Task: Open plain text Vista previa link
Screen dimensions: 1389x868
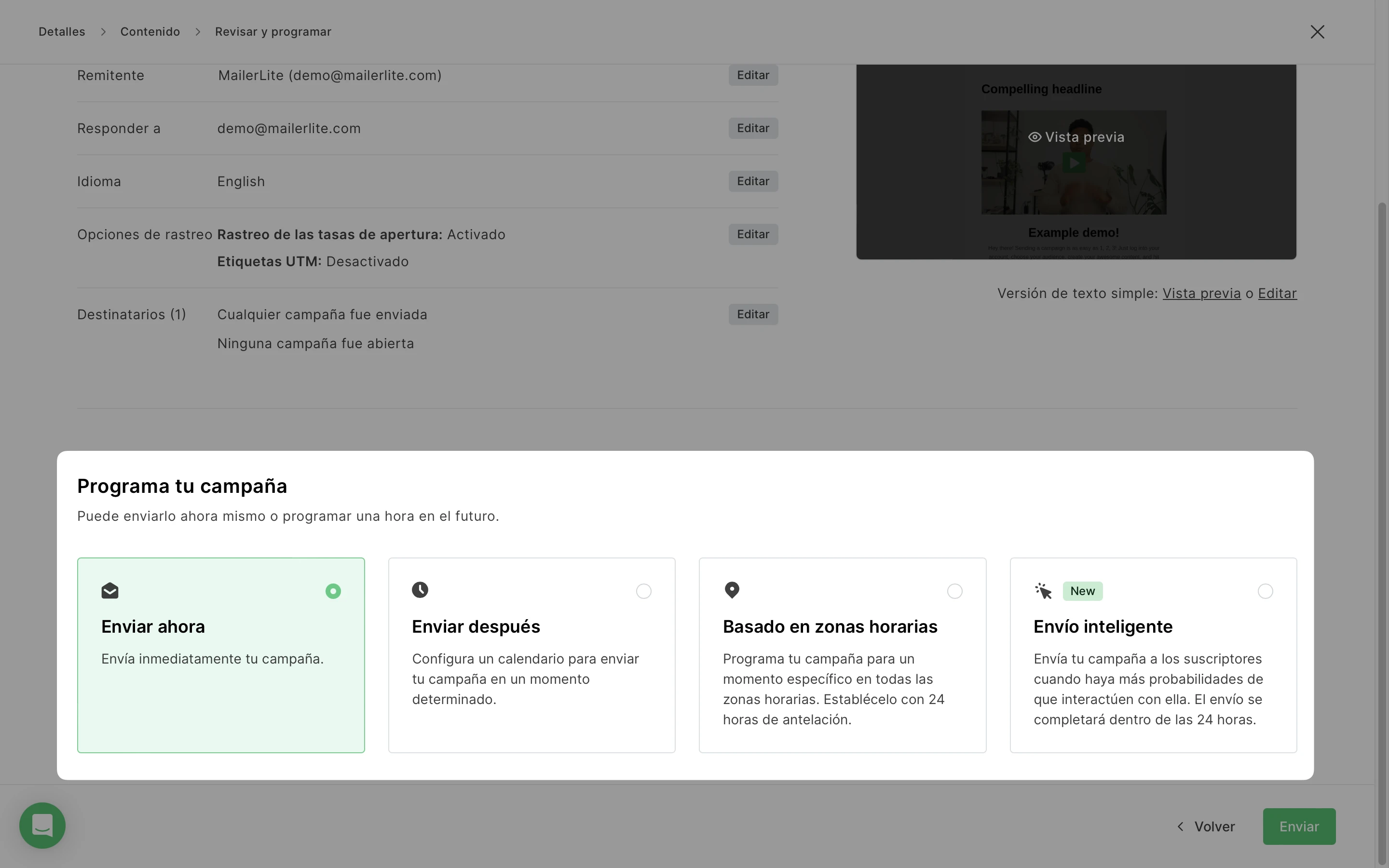Action: point(1201,293)
